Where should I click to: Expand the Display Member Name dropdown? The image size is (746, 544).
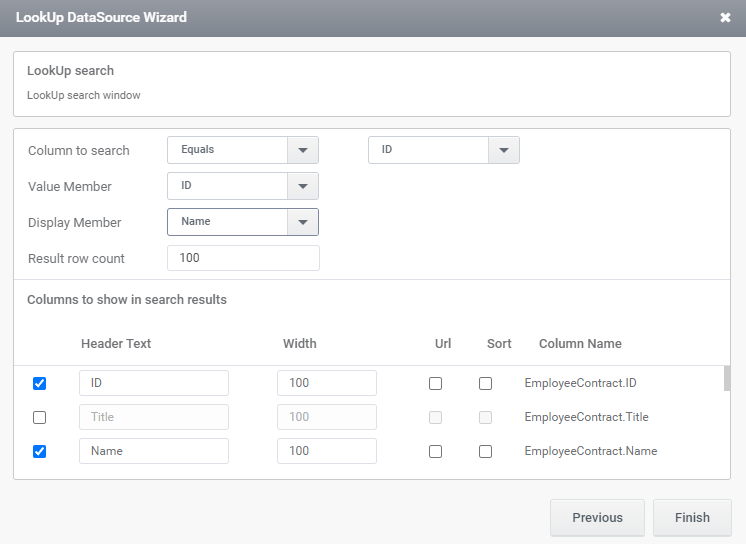coord(302,222)
